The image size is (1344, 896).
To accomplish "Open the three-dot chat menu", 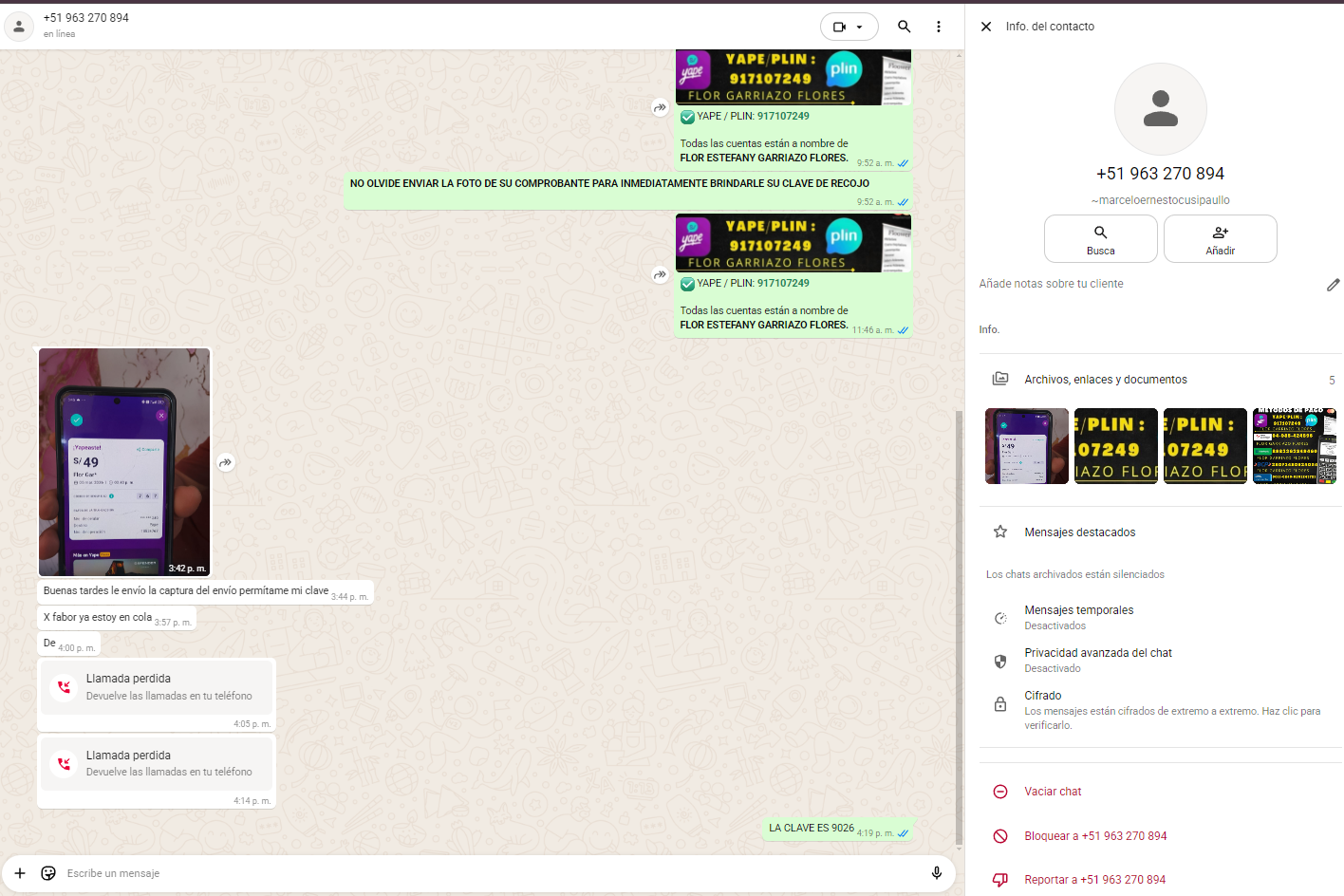I will (x=938, y=27).
